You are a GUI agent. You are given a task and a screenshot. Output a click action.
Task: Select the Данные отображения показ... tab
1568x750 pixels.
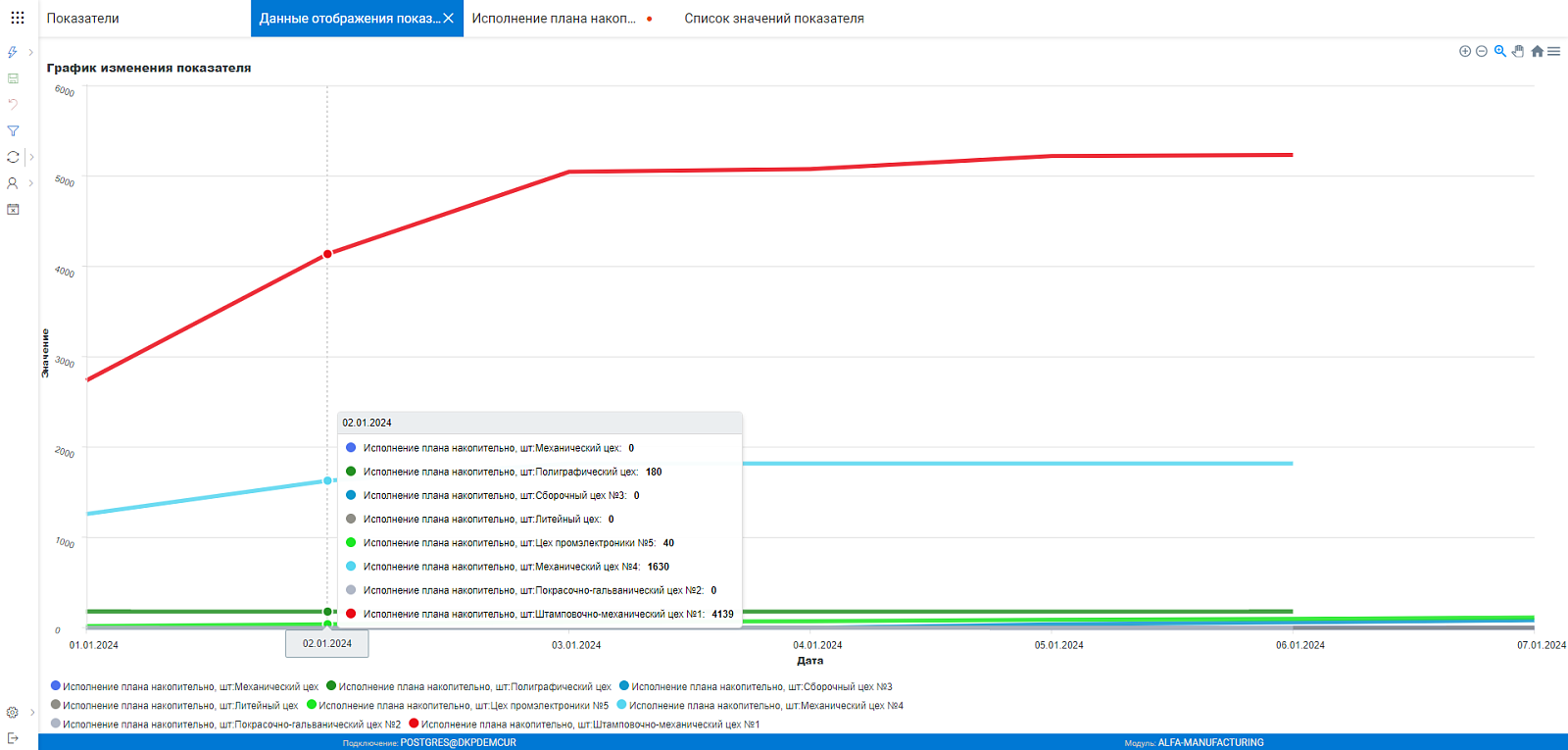350,19
